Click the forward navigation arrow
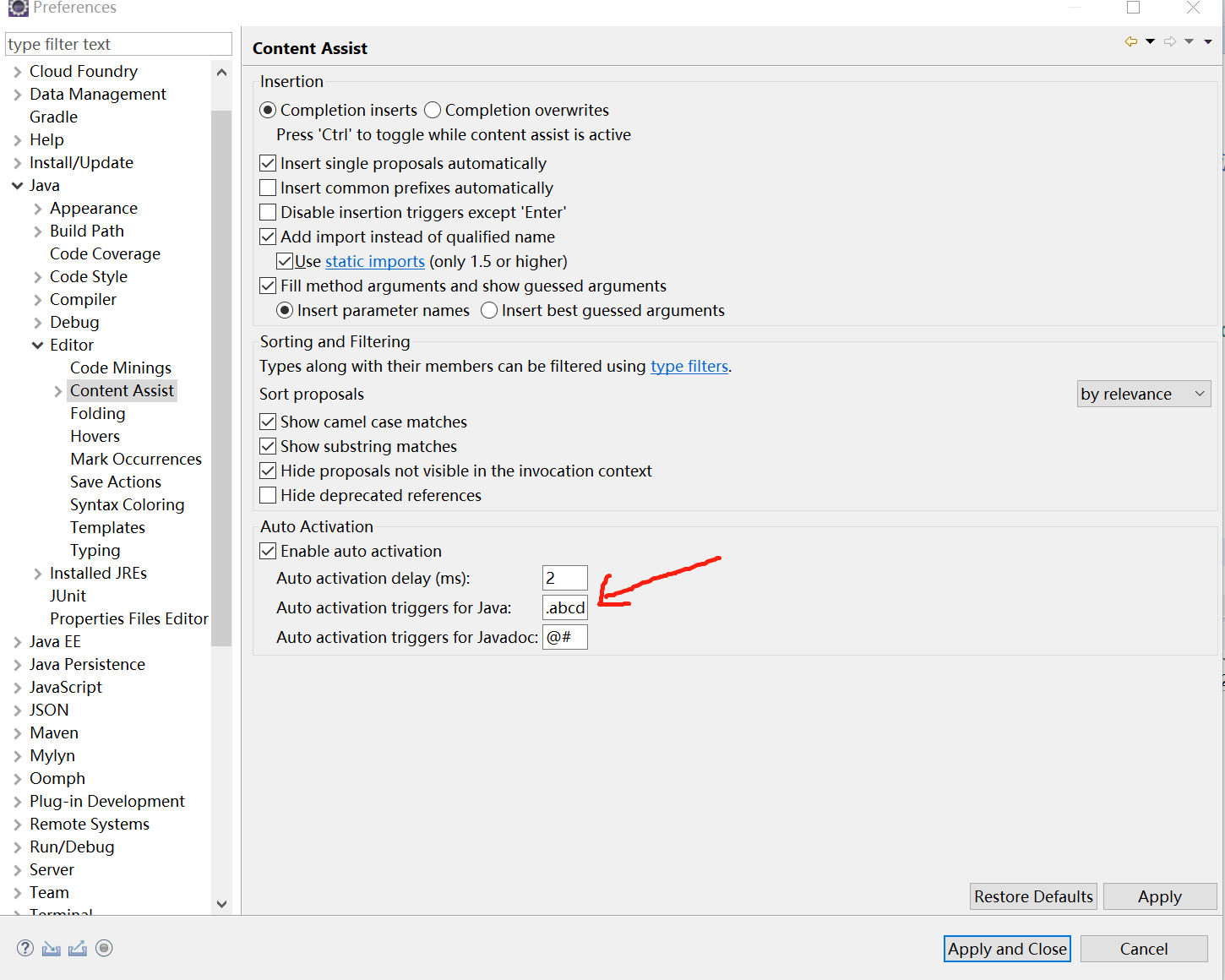 1170,41
